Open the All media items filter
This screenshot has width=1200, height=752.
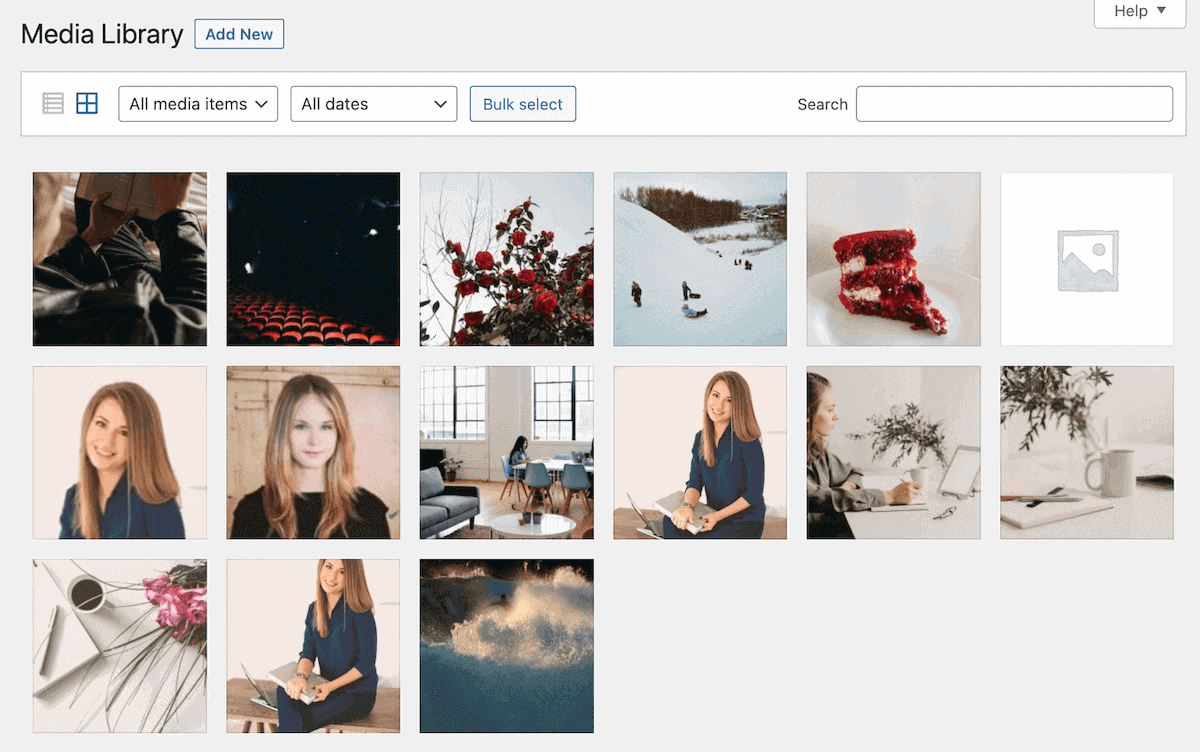click(198, 103)
